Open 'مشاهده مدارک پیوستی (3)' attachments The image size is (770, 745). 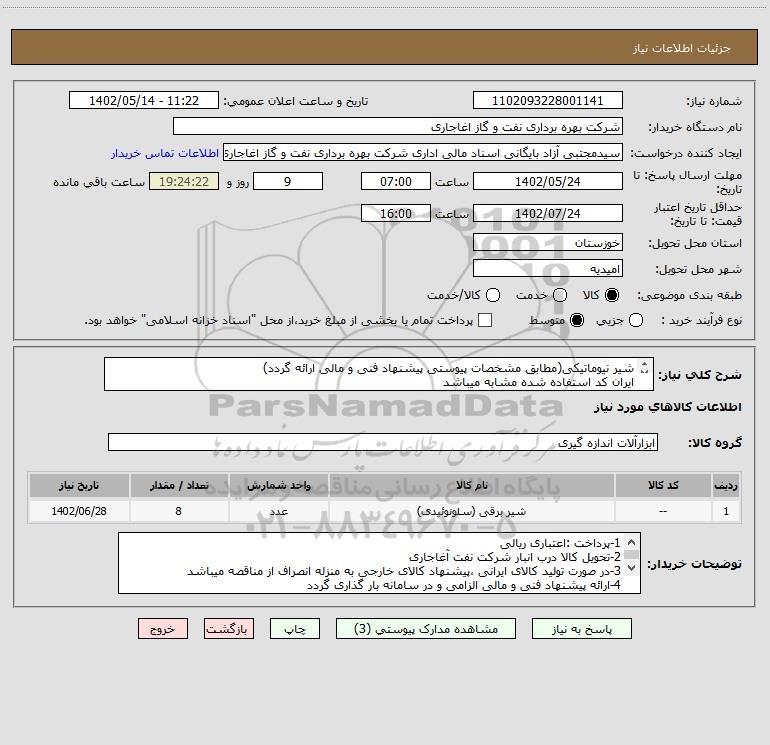point(426,629)
